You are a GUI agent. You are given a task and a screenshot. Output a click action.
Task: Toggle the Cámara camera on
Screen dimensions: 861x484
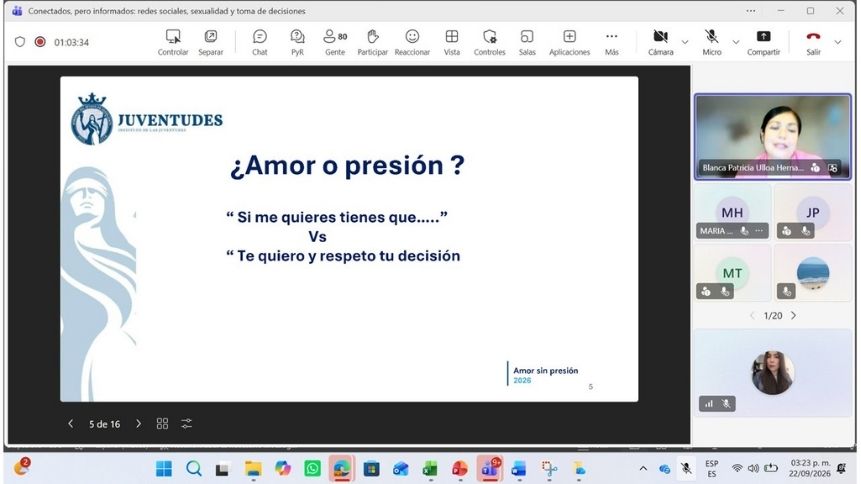pyautogui.click(x=661, y=42)
